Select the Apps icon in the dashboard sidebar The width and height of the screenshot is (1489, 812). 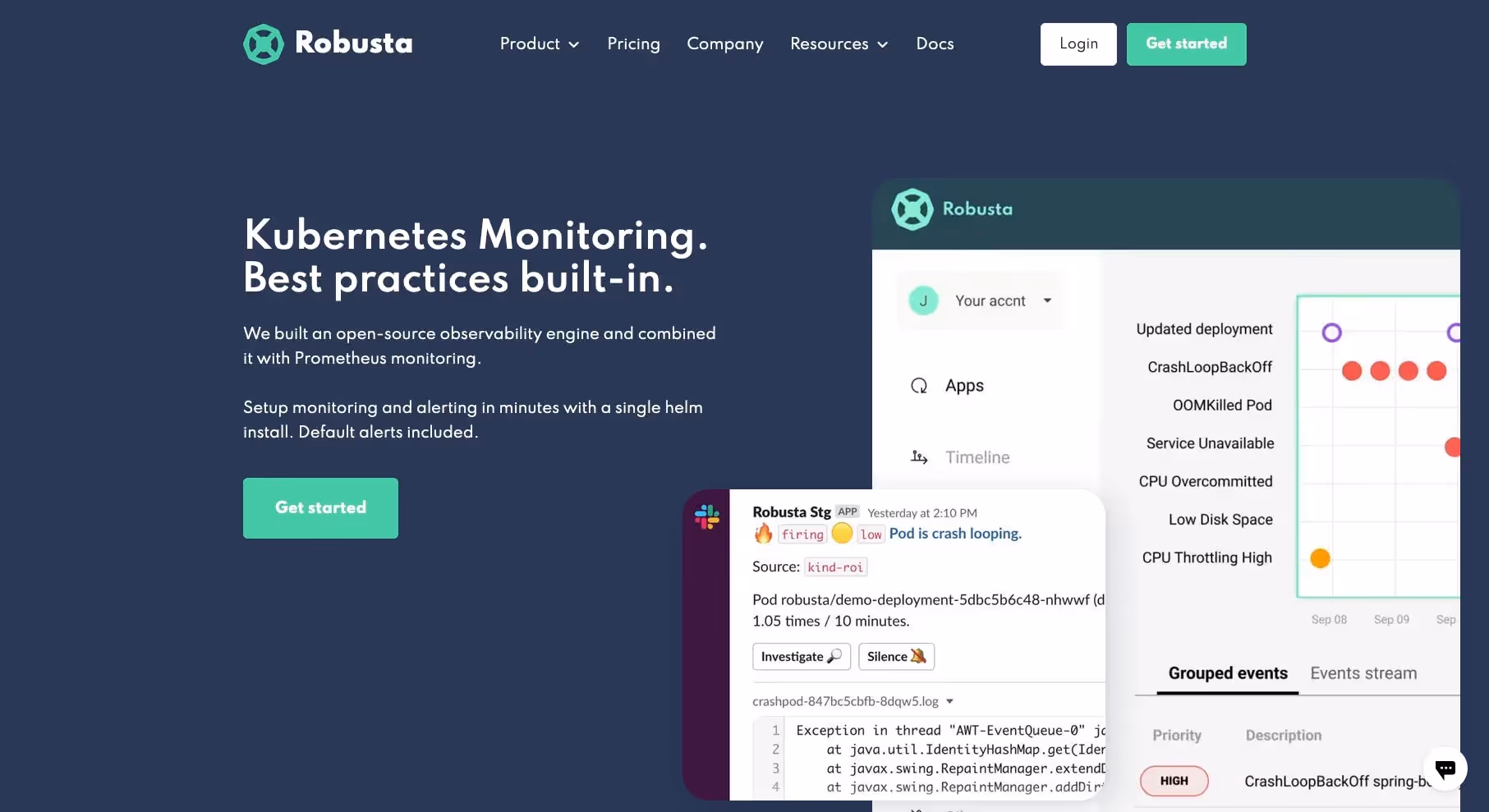(x=919, y=385)
